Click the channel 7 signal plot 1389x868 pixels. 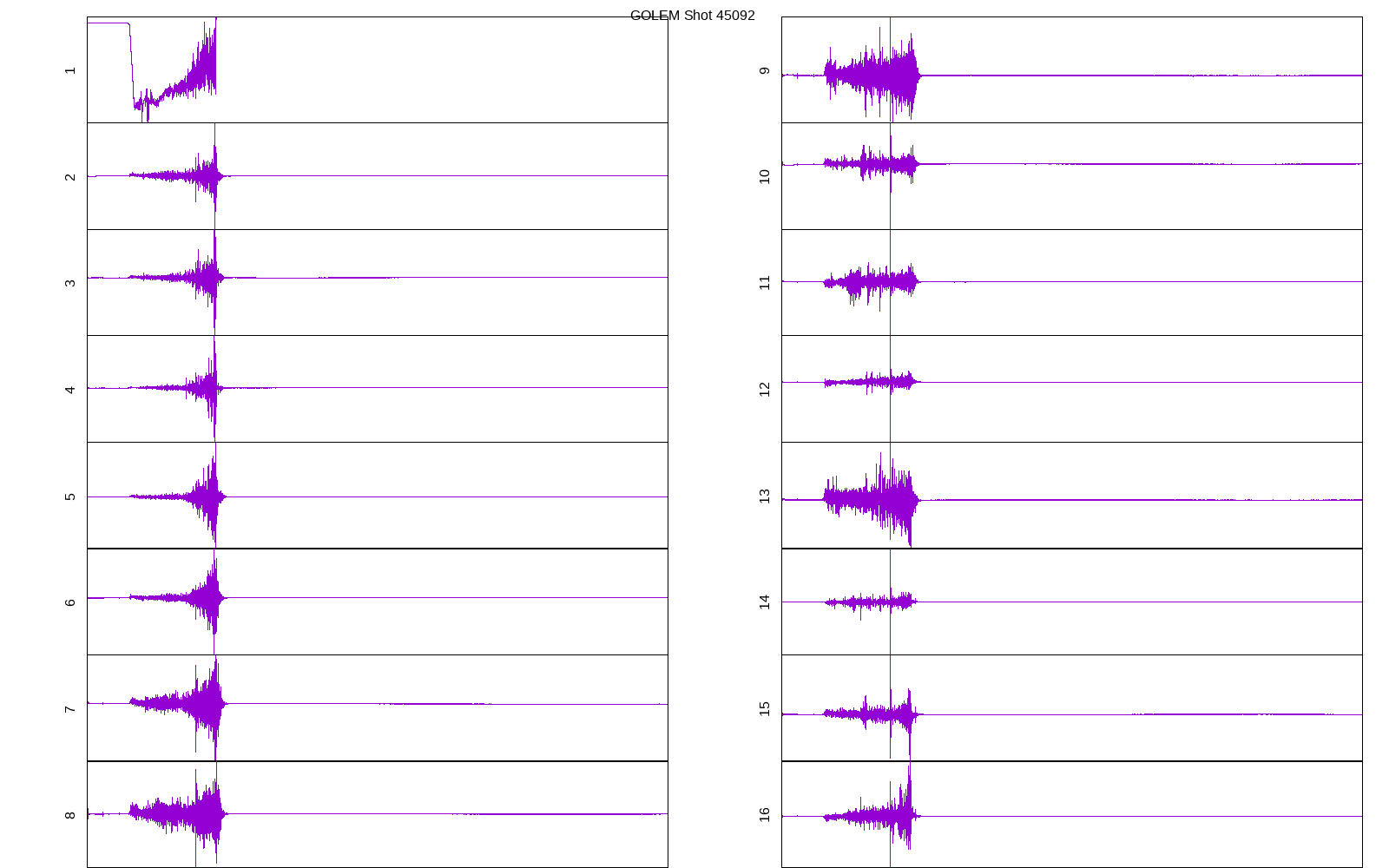(x=377, y=707)
